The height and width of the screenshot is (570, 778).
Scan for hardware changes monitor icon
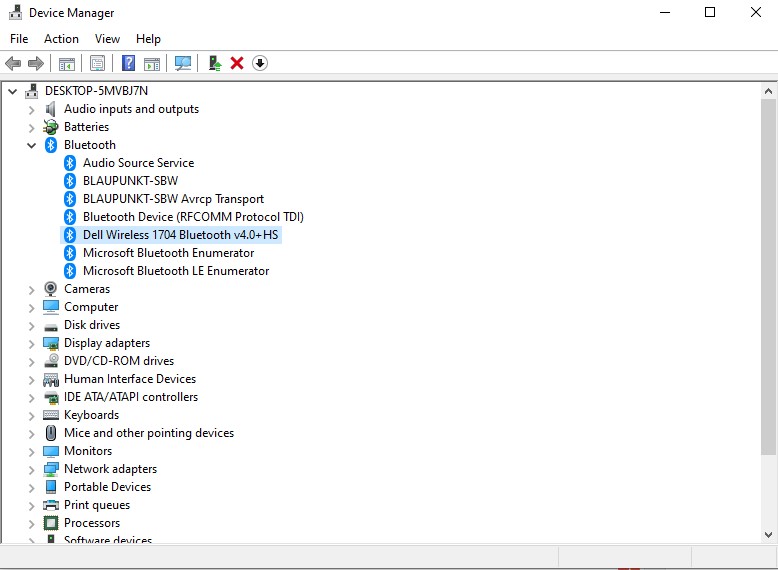[x=183, y=63]
